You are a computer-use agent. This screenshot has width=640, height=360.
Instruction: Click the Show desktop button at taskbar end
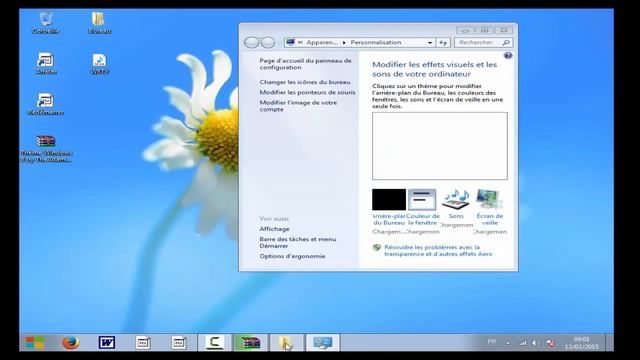pos(609,342)
